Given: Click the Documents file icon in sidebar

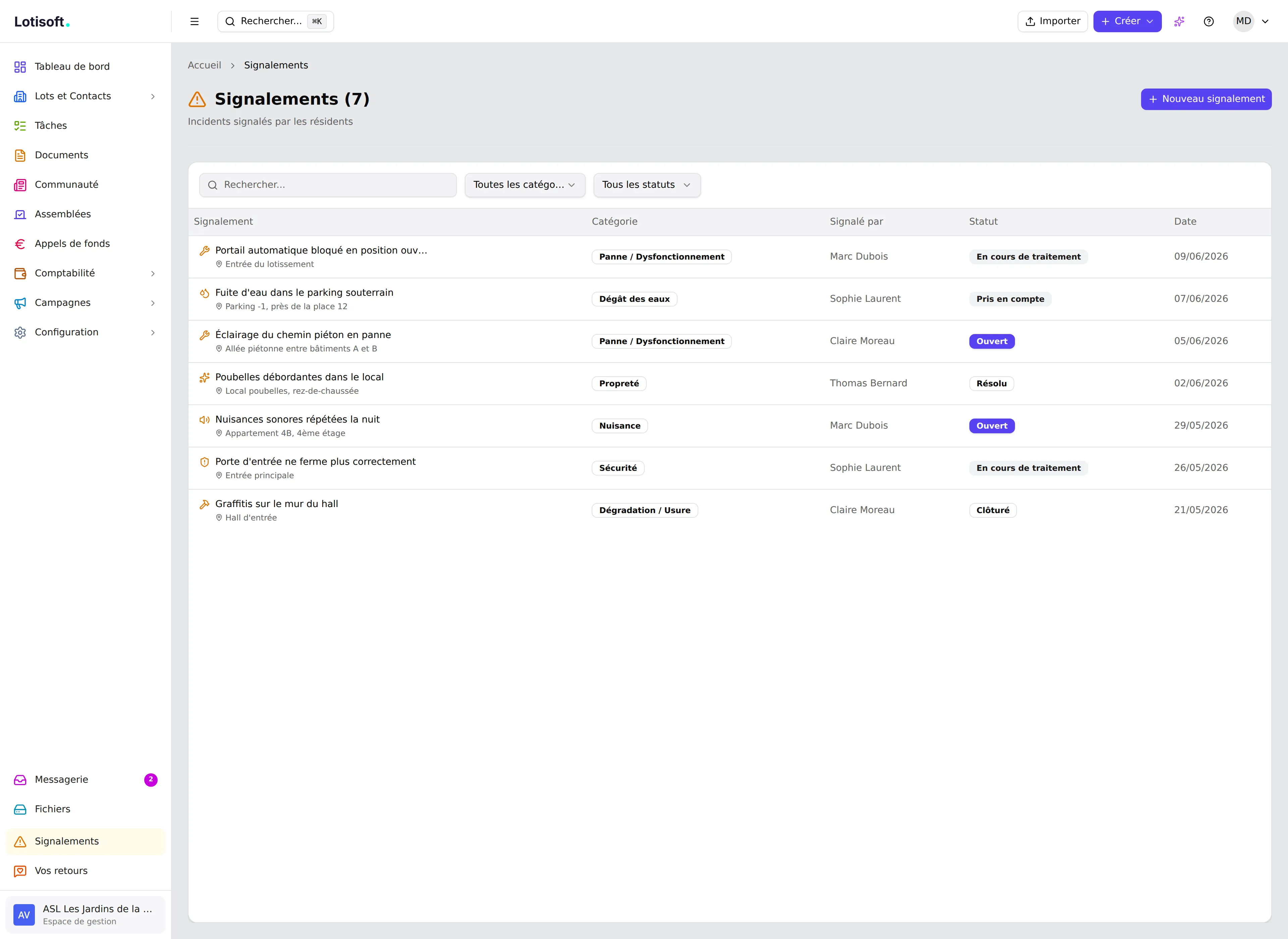Looking at the screenshot, I should pyautogui.click(x=20, y=156).
